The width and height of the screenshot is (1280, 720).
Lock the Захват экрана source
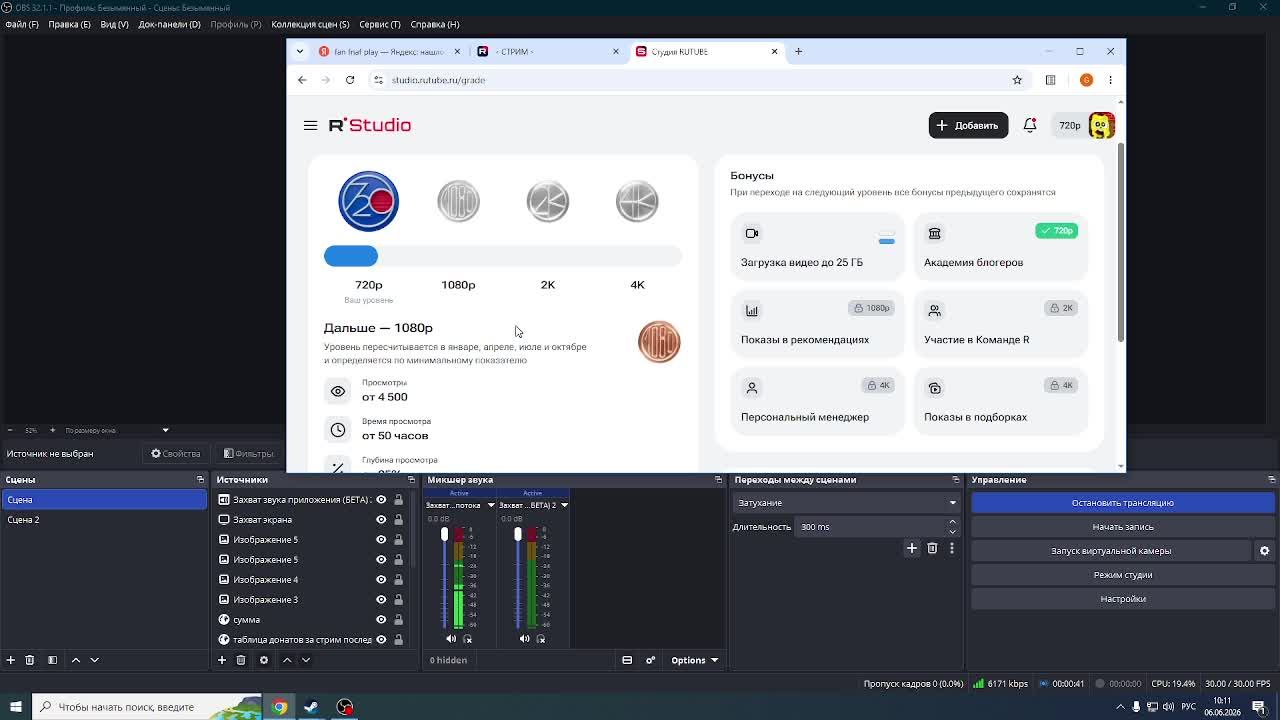click(398, 520)
